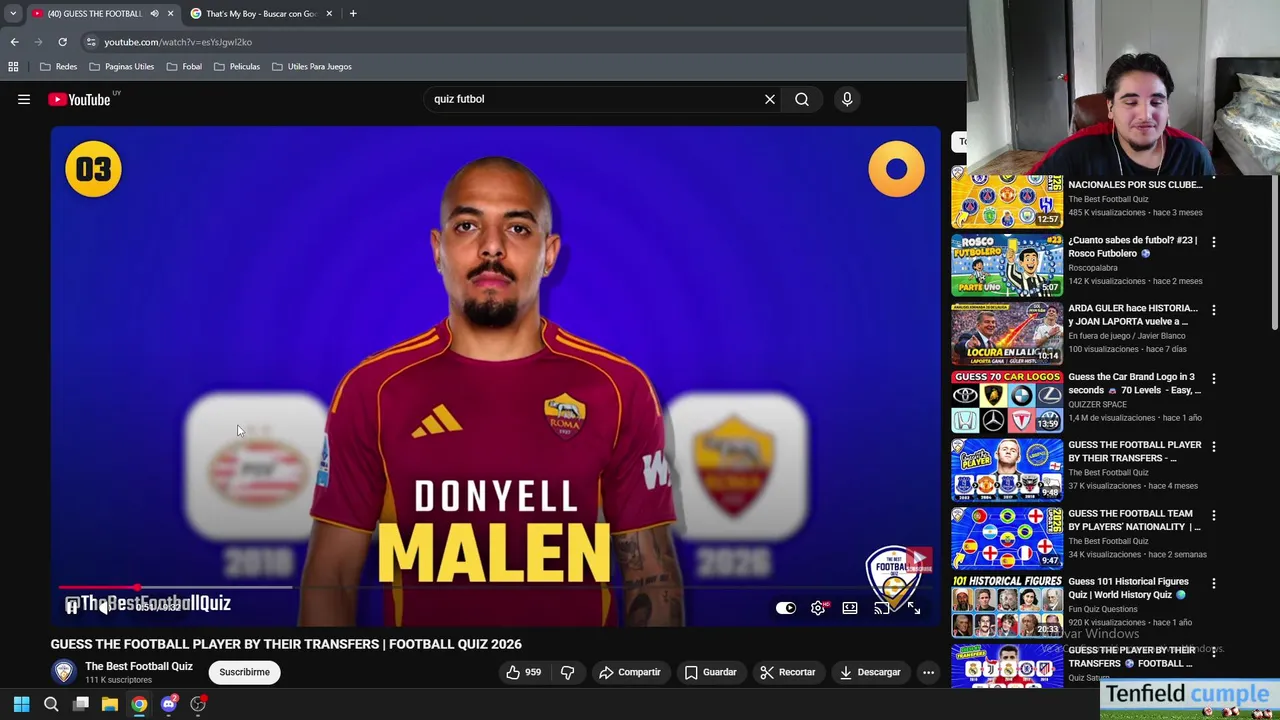Reload the current page

[x=62, y=42]
